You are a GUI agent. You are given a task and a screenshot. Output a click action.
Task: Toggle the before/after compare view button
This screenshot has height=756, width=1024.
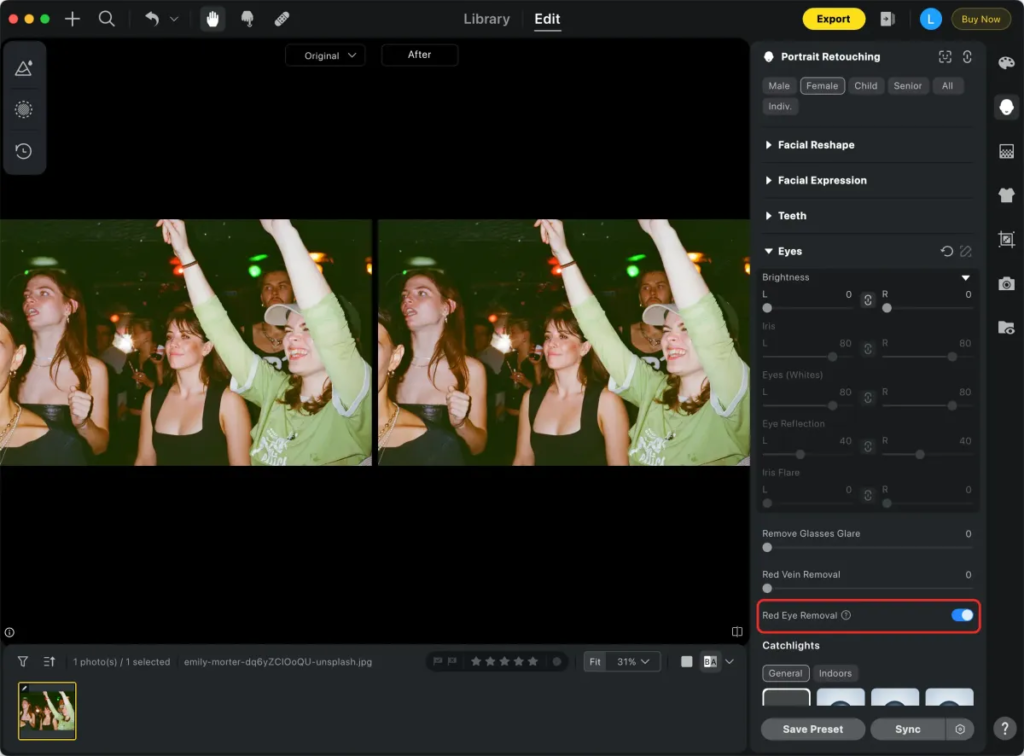710,662
